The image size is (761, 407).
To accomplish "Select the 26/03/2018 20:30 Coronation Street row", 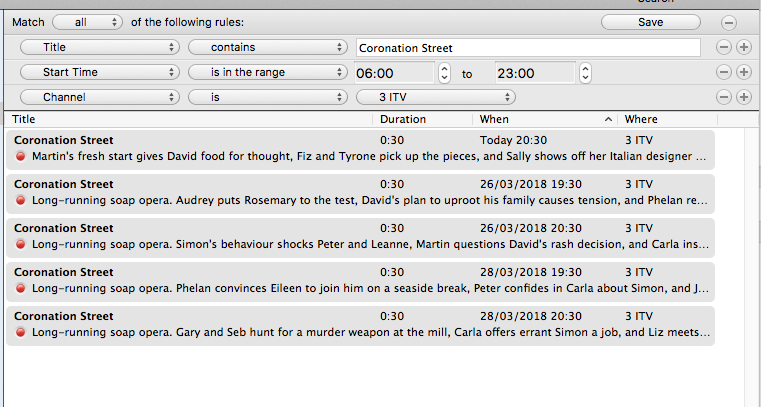I will pos(361,238).
